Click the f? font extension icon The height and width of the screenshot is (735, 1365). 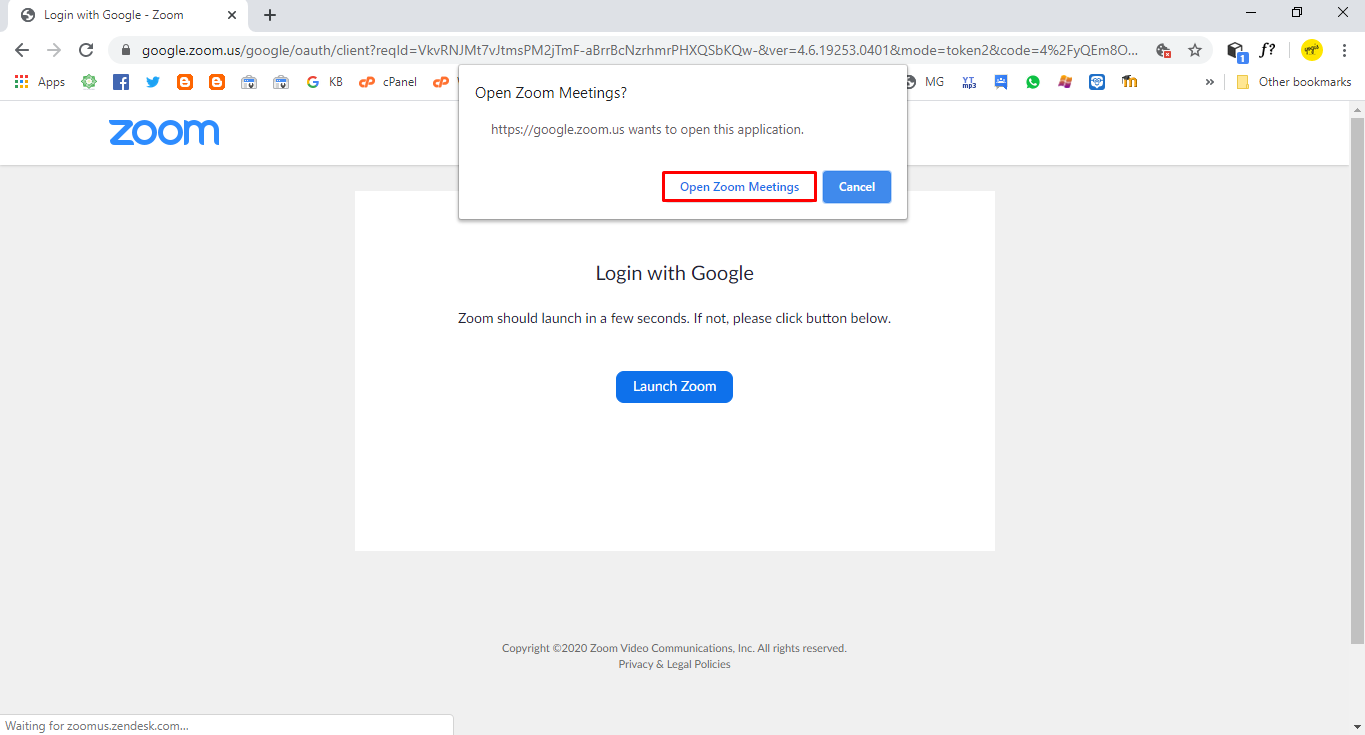click(1267, 49)
